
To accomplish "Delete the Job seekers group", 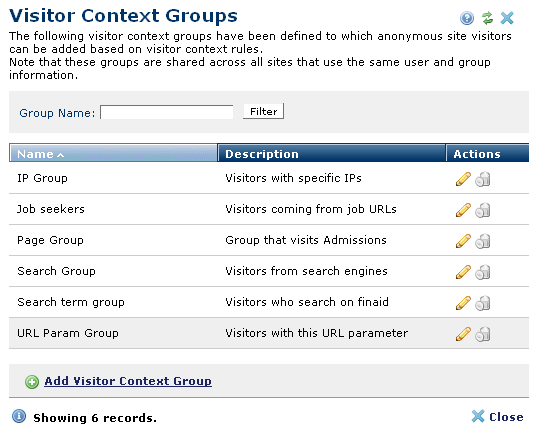I will tap(483, 210).
